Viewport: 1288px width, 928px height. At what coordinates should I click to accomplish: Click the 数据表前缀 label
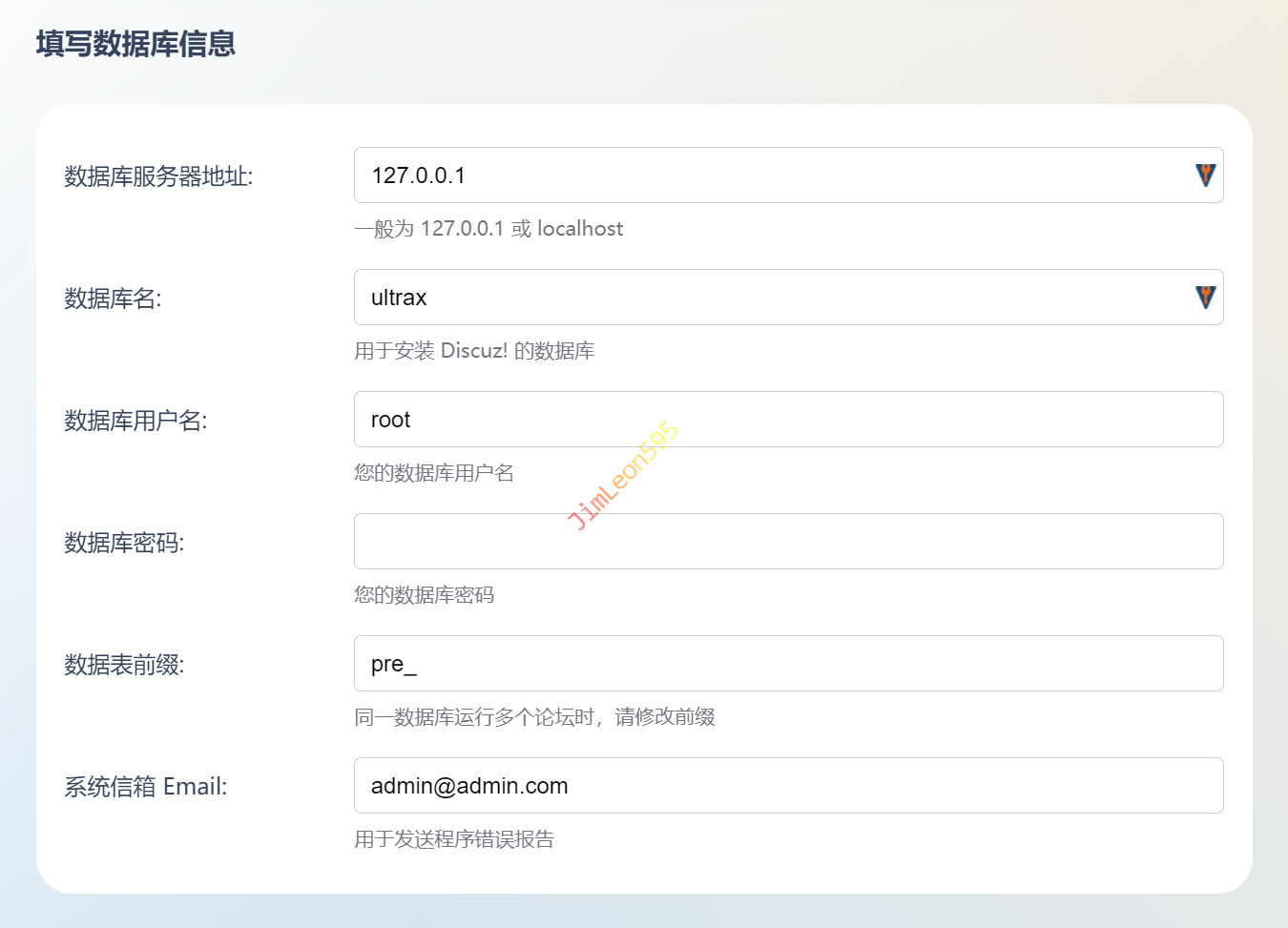[x=124, y=665]
